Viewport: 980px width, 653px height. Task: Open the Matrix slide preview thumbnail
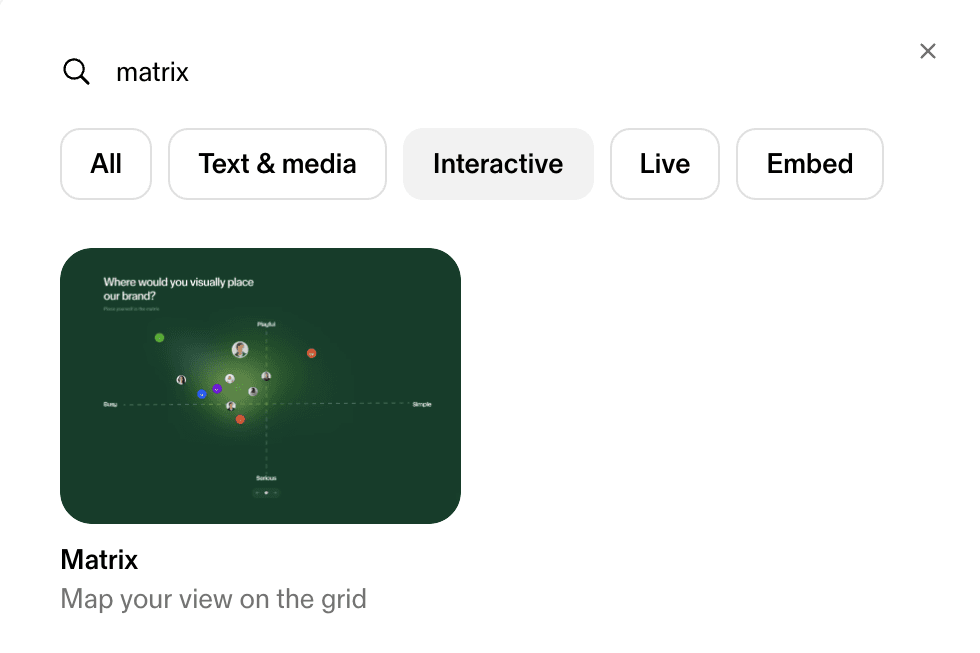260,386
